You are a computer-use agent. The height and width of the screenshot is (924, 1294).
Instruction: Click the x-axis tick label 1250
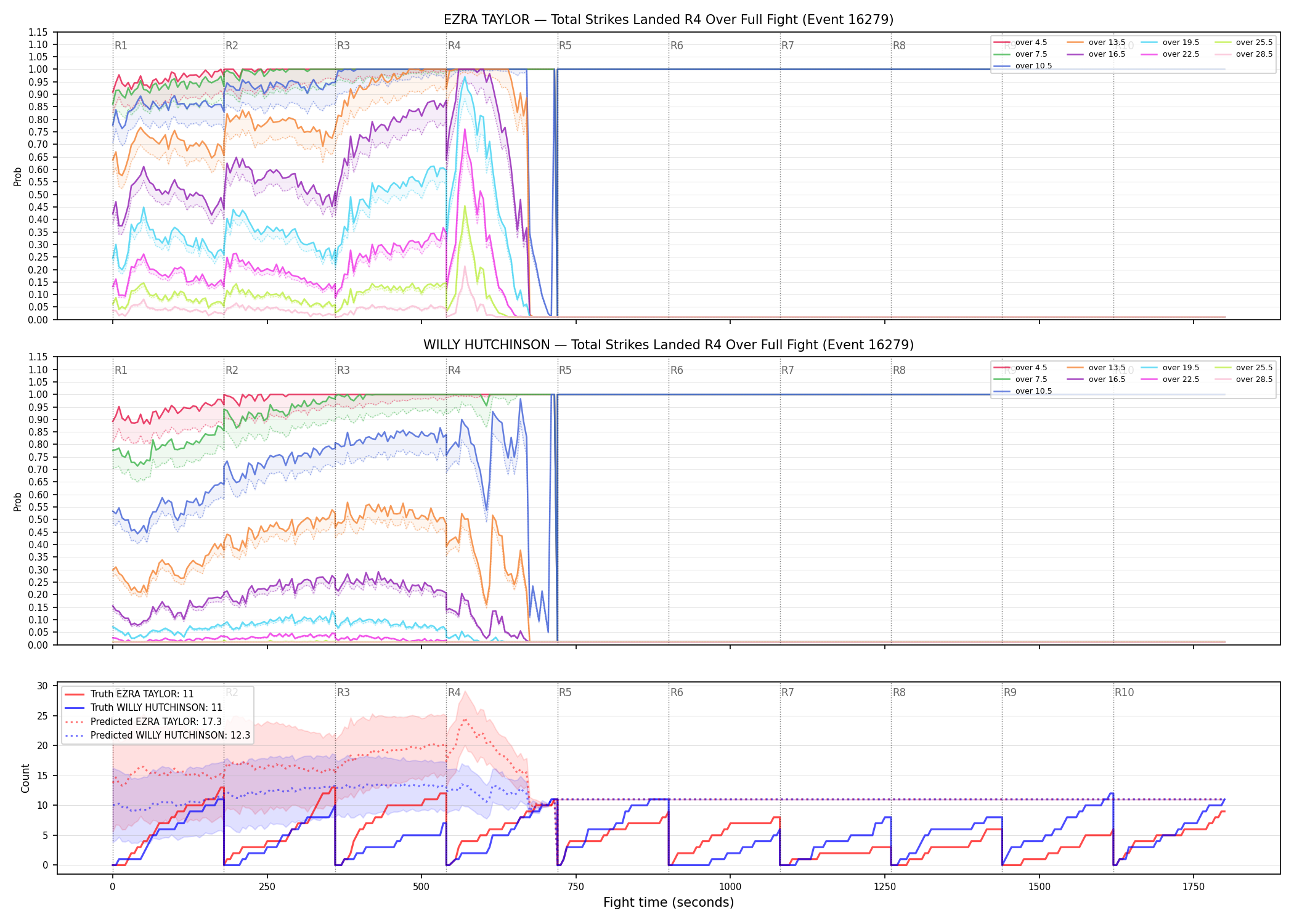pos(885,887)
